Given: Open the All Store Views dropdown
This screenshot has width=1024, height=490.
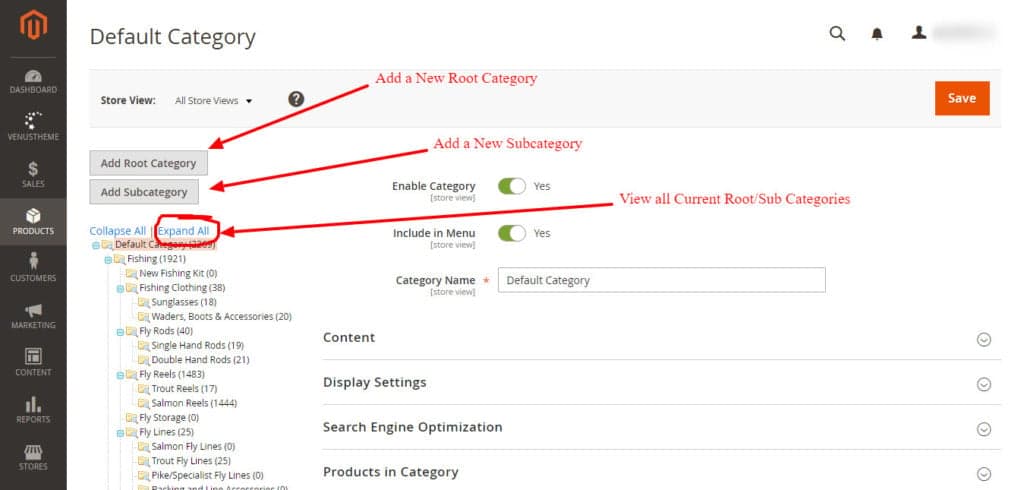Looking at the screenshot, I should click(213, 100).
